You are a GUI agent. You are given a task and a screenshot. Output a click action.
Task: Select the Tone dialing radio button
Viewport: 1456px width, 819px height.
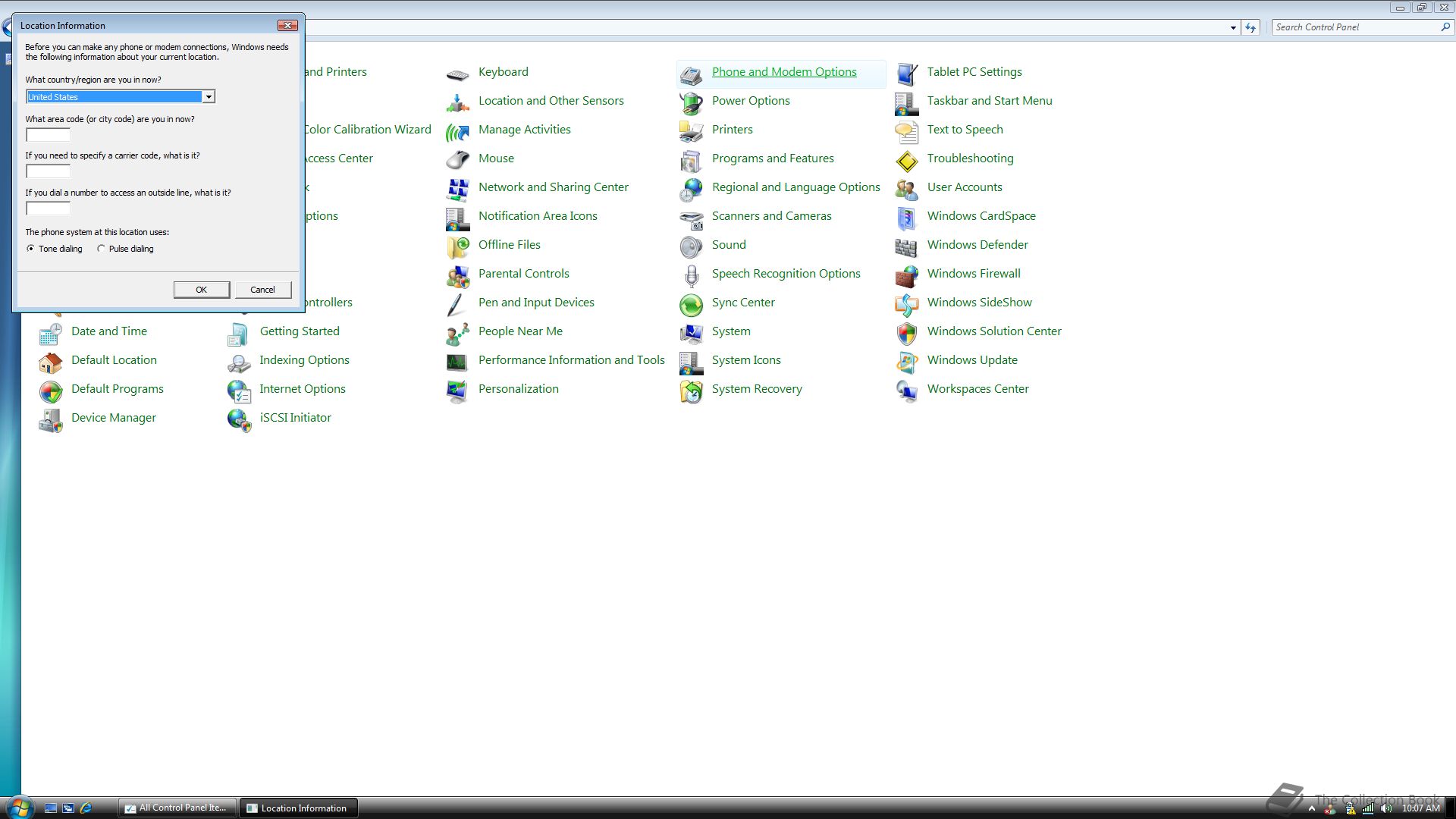[x=30, y=248]
